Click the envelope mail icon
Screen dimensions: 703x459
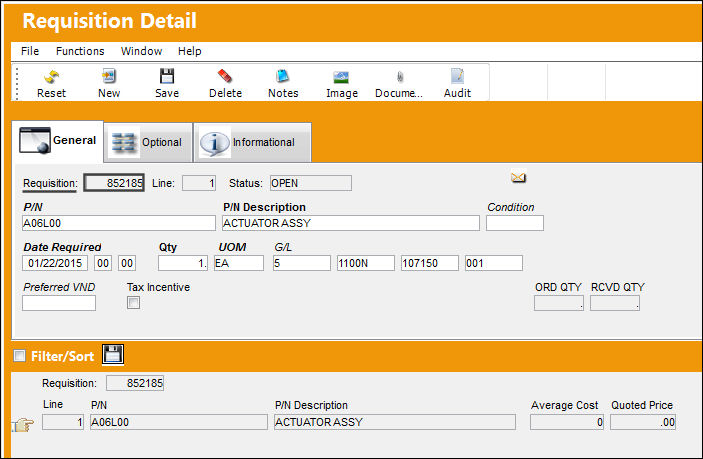(x=518, y=178)
